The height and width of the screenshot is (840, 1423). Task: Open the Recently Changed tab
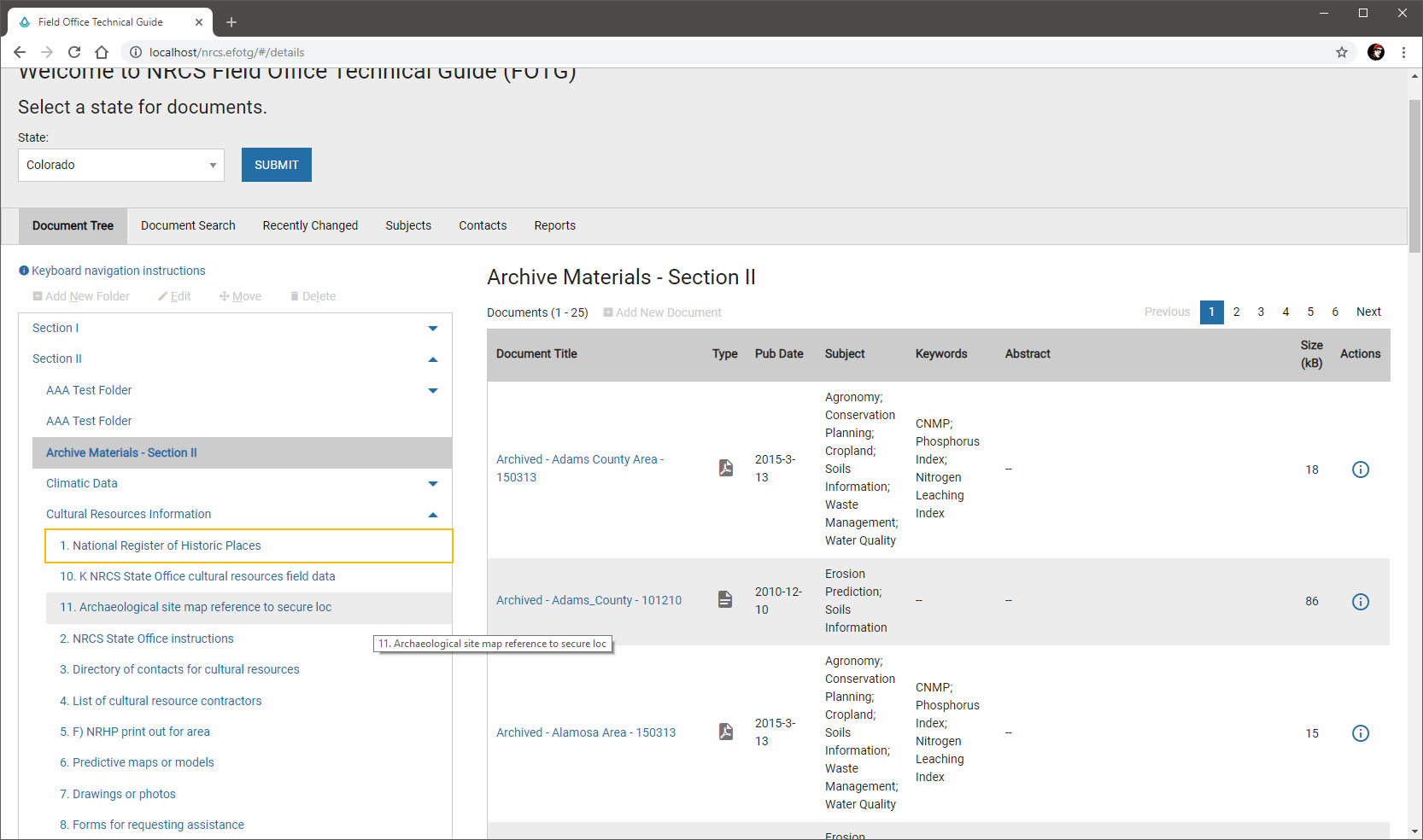coord(310,225)
